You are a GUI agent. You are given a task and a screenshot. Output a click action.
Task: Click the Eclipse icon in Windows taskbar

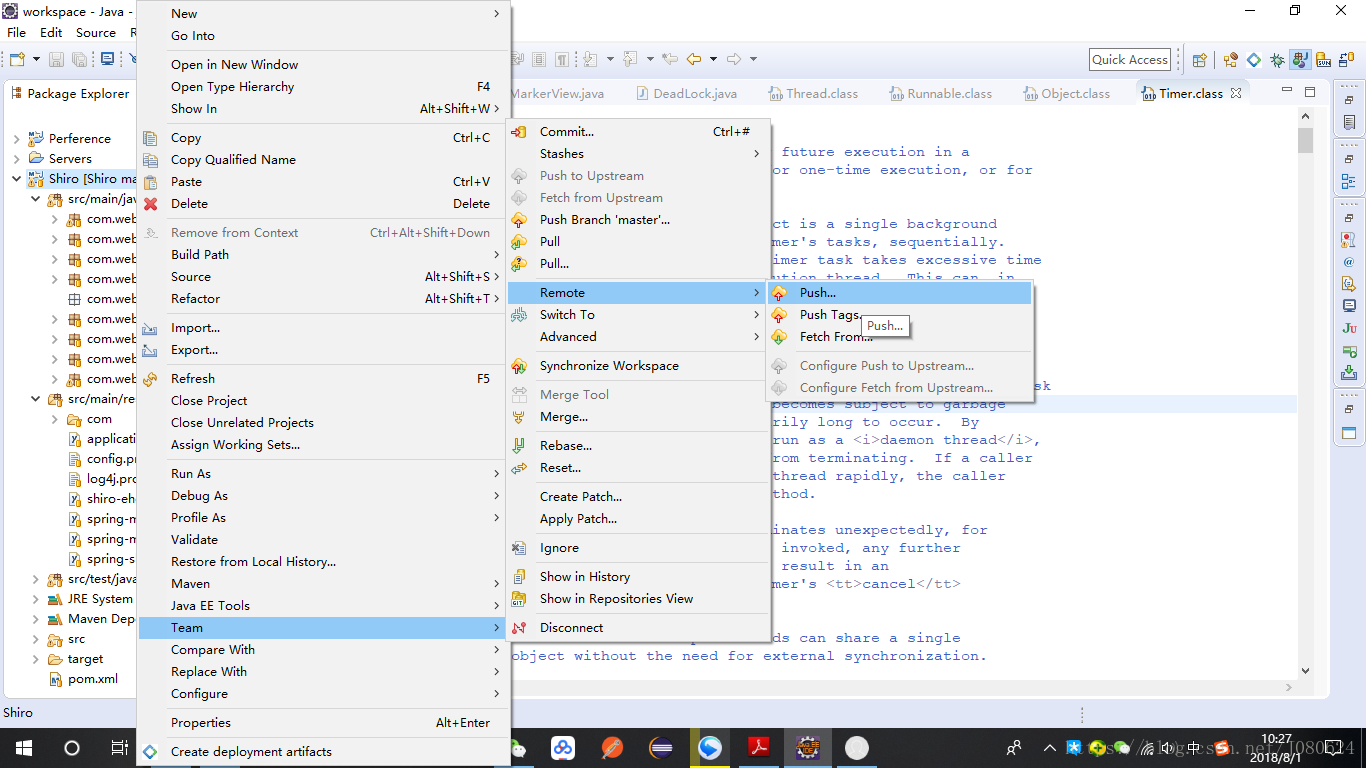[x=661, y=748]
